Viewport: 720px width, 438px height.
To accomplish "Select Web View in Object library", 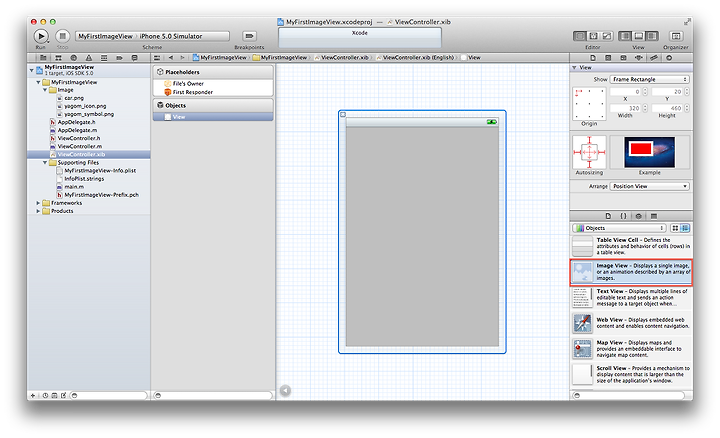I will (x=631, y=323).
